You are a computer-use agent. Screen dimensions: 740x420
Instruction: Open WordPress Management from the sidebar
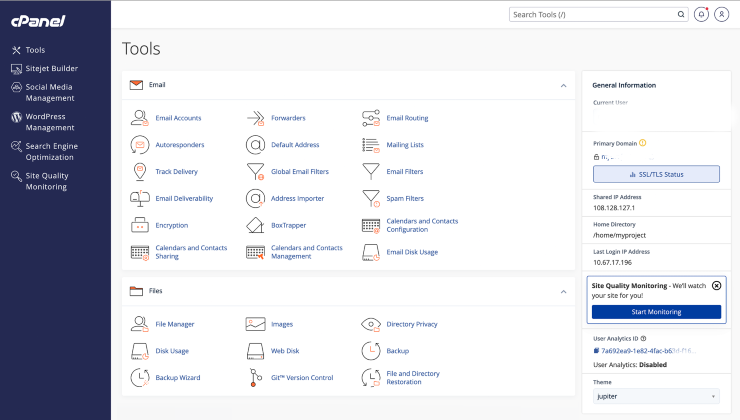pyautogui.click(x=49, y=122)
